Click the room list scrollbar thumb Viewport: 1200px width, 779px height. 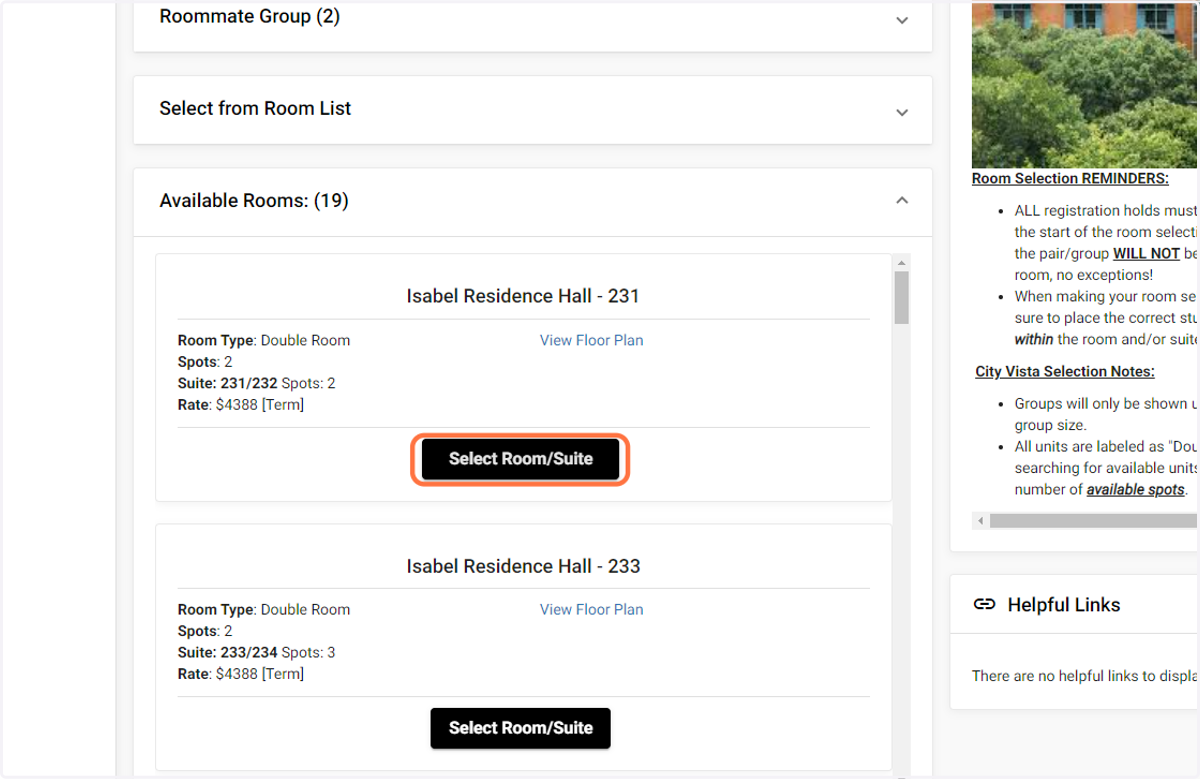tap(902, 298)
